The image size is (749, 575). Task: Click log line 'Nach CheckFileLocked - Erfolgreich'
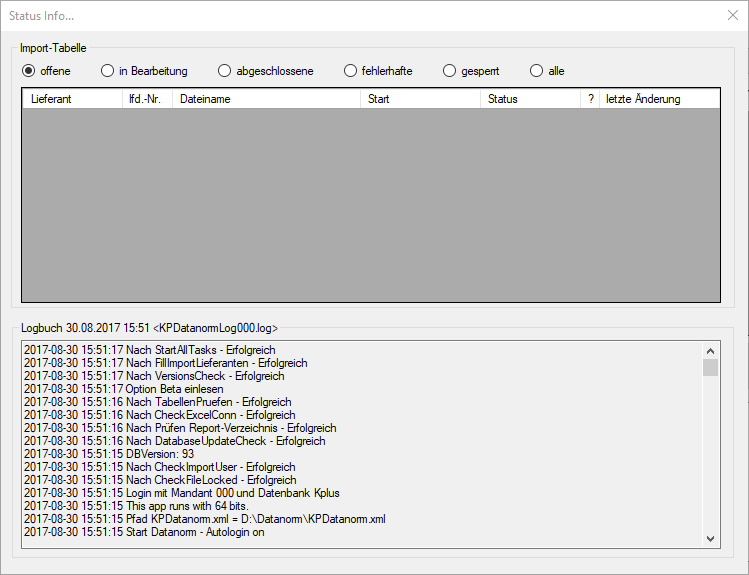160,480
